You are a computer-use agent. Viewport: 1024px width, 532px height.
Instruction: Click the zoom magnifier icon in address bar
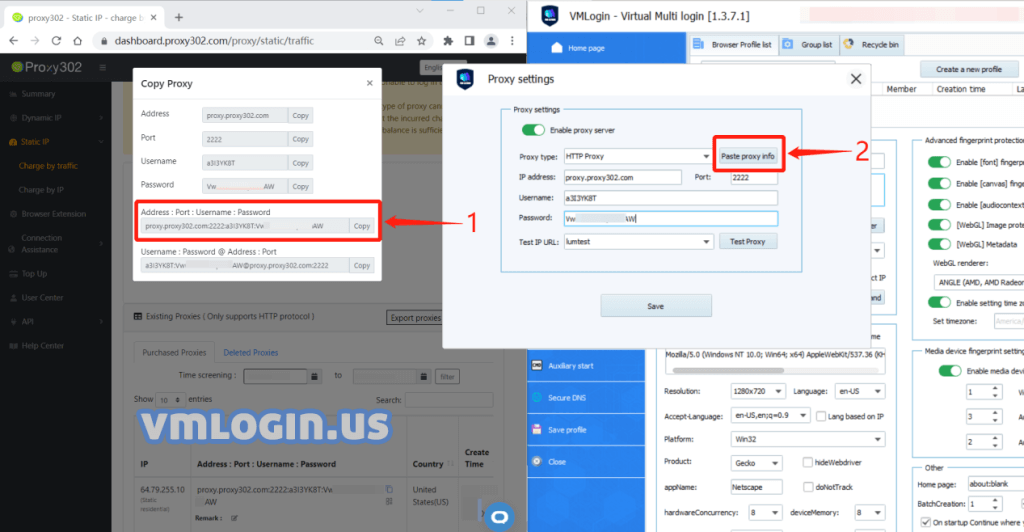tap(379, 40)
